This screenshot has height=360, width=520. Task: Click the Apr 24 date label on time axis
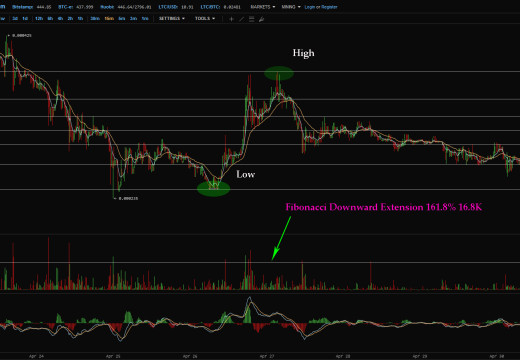pyautogui.click(x=36, y=356)
